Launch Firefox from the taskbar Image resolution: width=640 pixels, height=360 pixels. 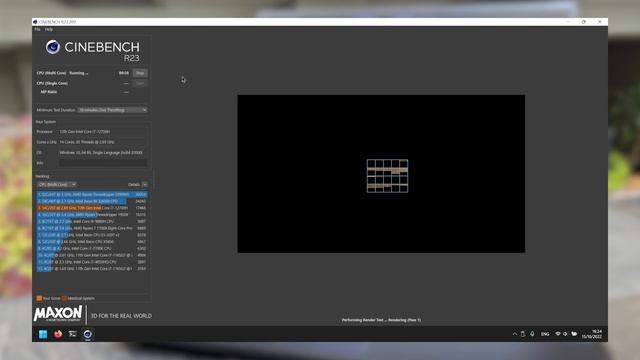[58, 334]
